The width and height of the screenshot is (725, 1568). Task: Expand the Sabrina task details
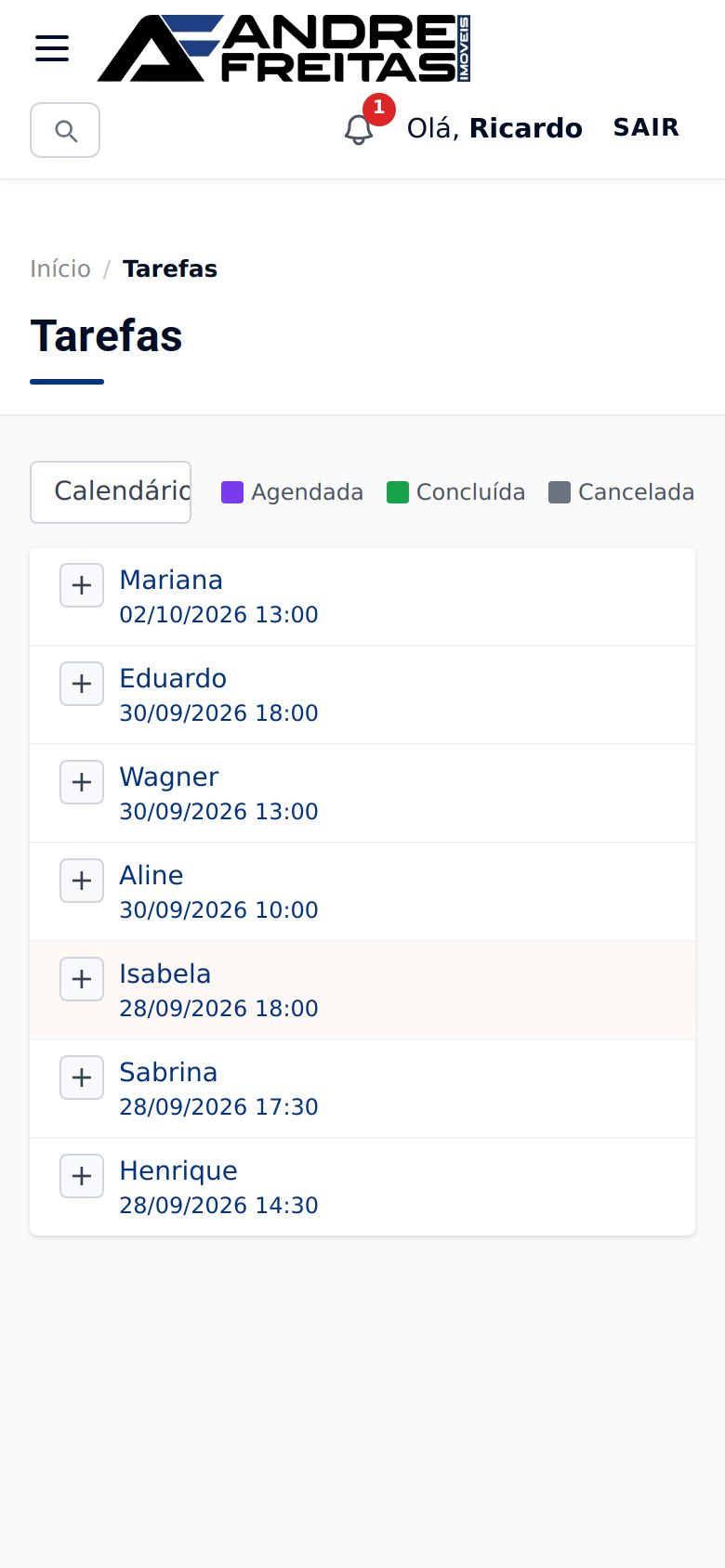click(x=82, y=1078)
